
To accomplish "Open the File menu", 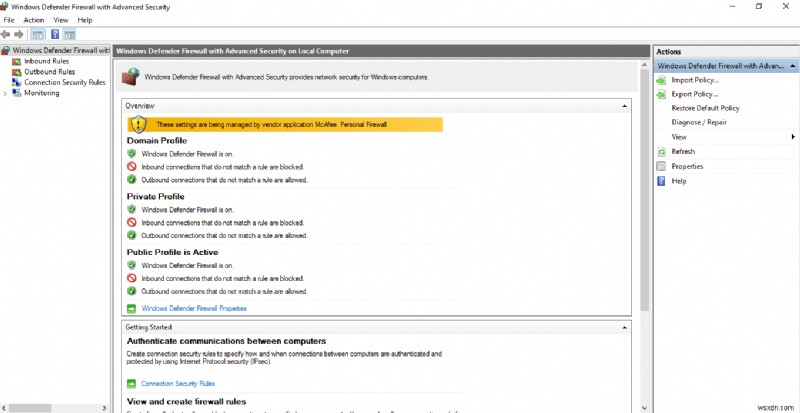I will (x=9, y=20).
